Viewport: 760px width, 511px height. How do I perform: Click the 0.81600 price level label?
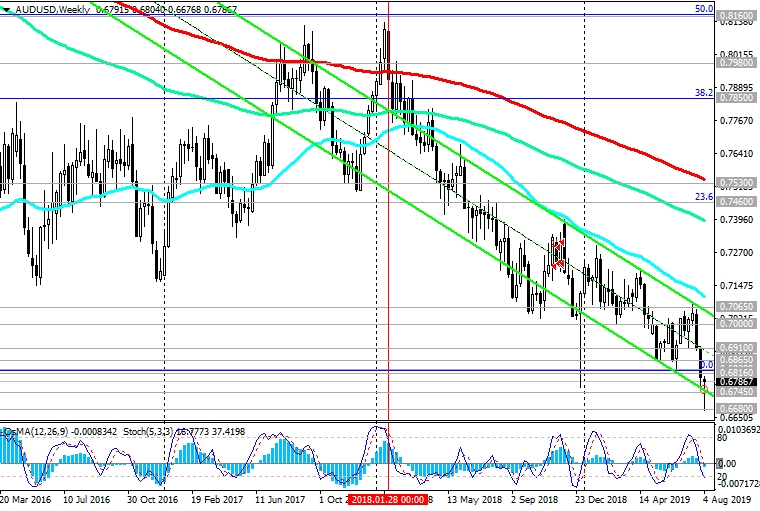click(737, 16)
